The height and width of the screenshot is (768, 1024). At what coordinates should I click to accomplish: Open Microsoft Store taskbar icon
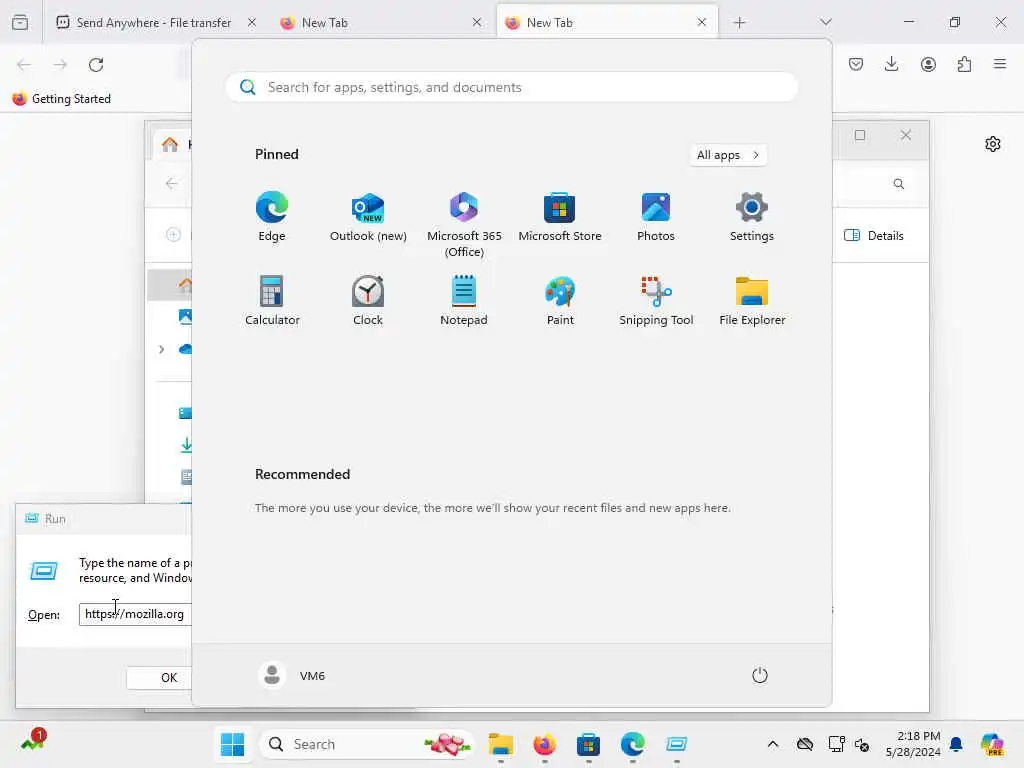coord(588,744)
